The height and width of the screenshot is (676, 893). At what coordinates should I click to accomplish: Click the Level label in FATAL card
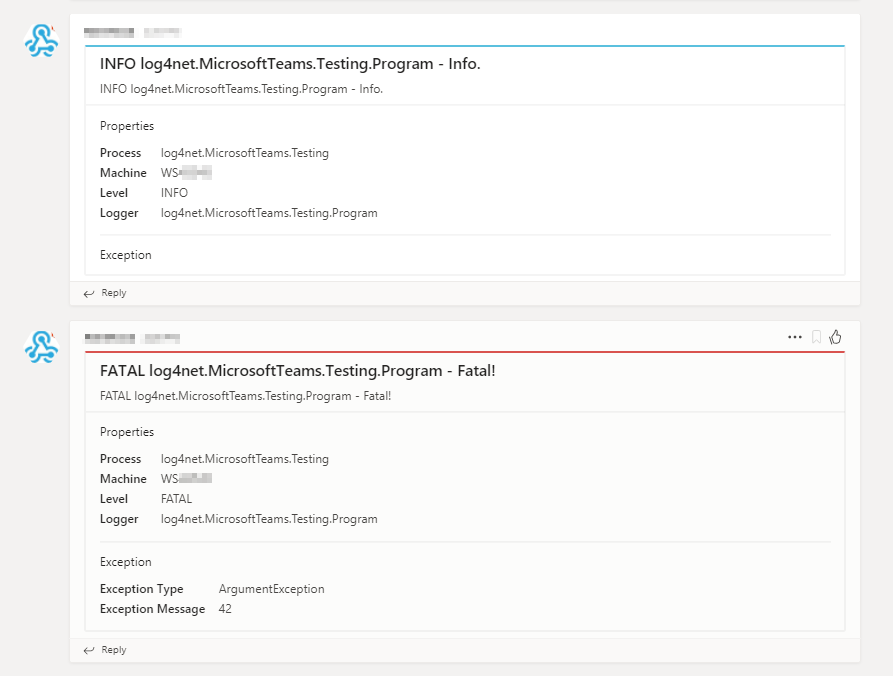(113, 498)
